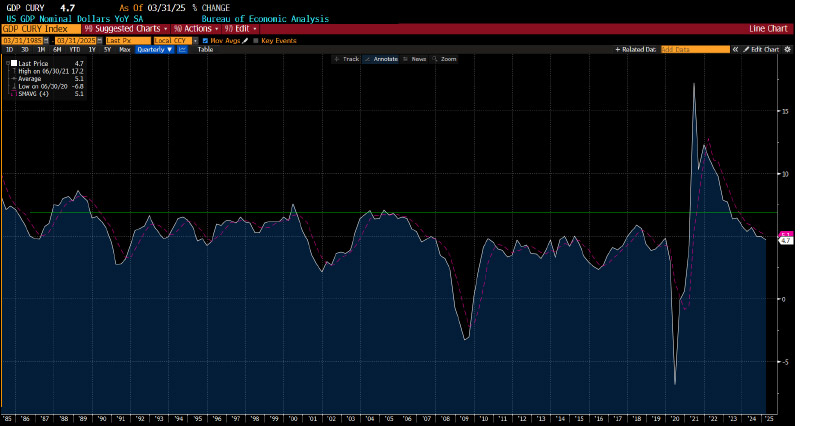830x426 pixels.
Task: Click Bureau of Economic Analysis source text
Action: (265, 19)
